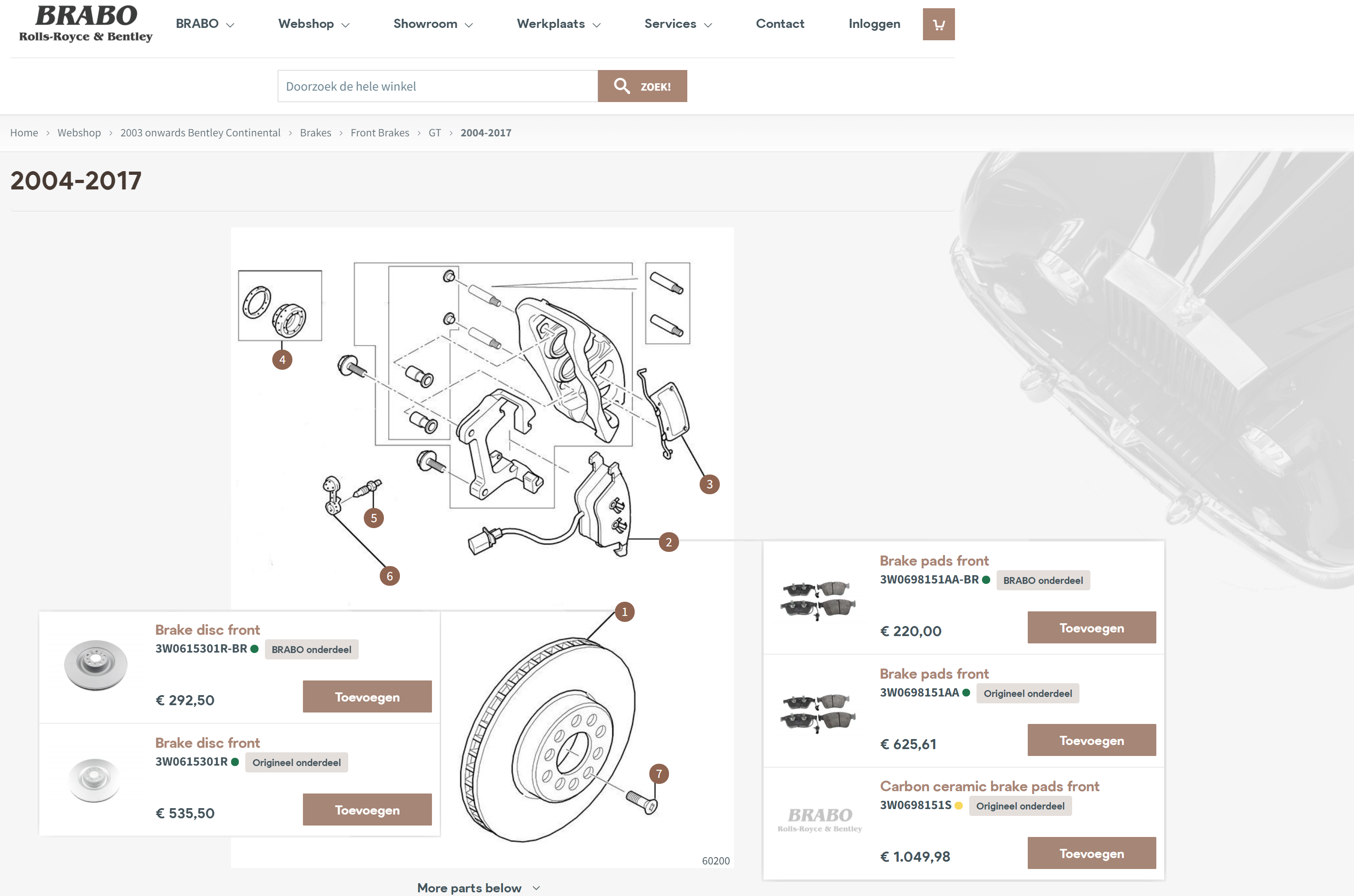Click diagram marker number 1
This screenshot has width=1354, height=896.
coord(625,611)
